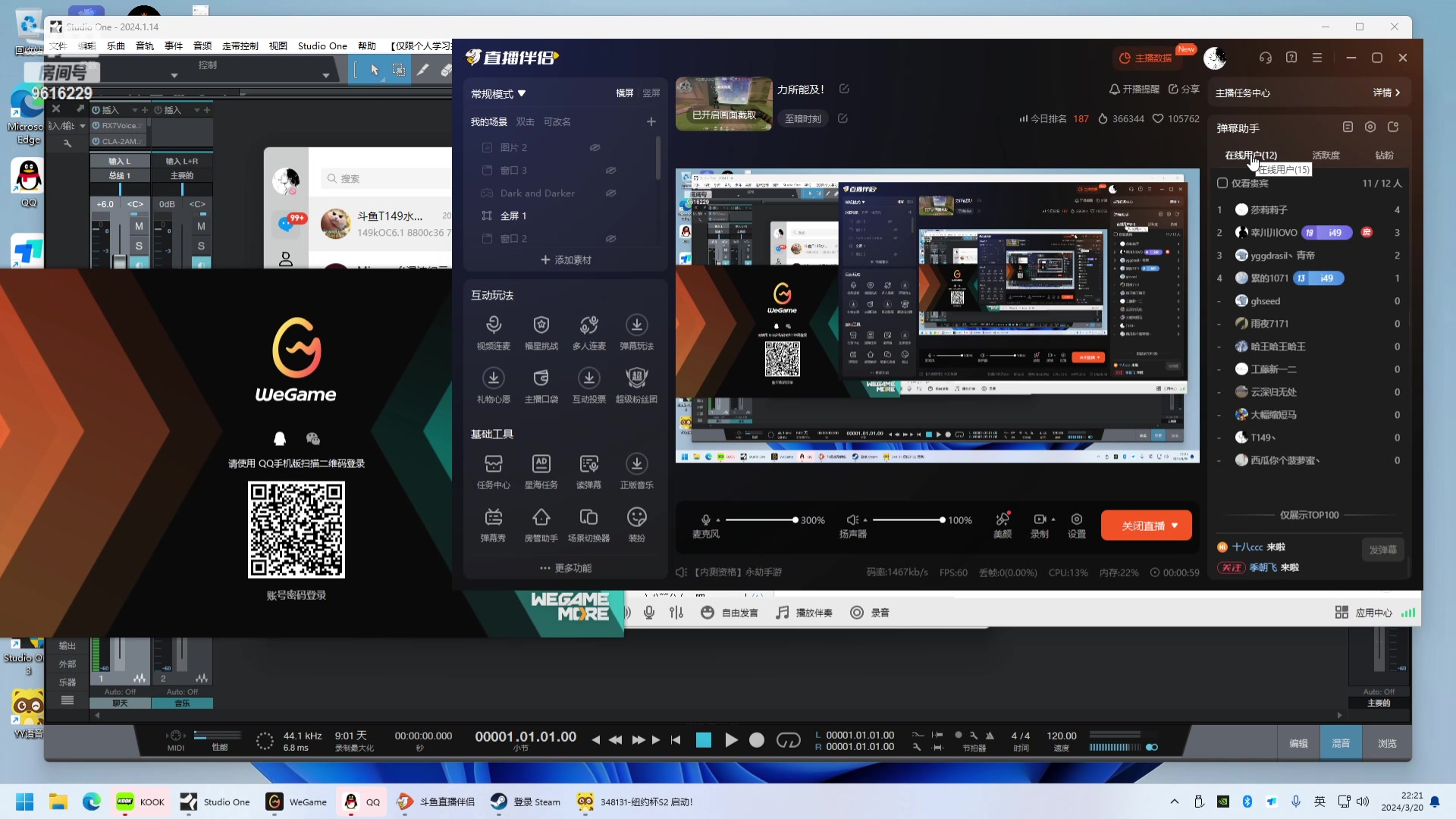The height and width of the screenshot is (819, 1456).
Task: Open 任务中心 task center tool
Action: point(494,471)
